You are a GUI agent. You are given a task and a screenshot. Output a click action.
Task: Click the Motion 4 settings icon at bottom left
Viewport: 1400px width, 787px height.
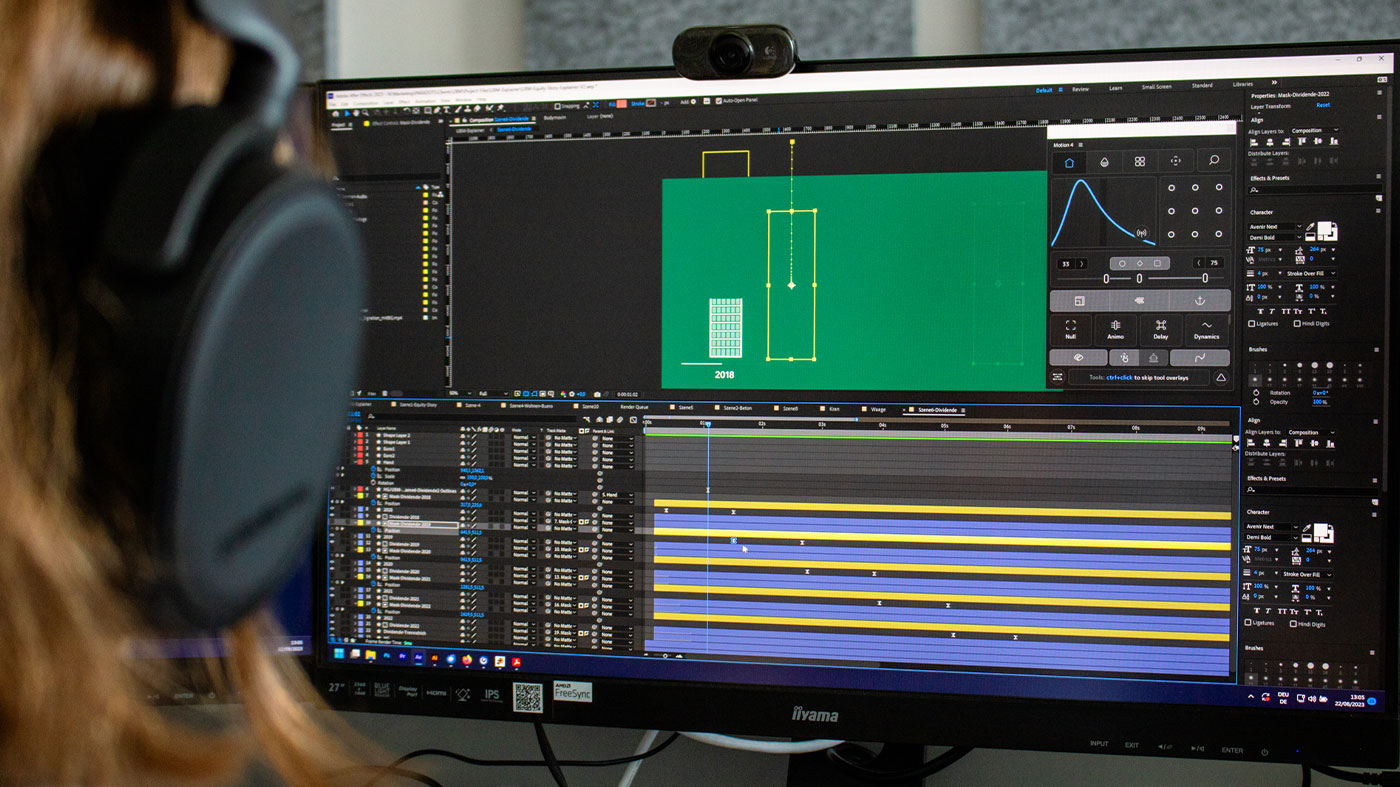(x=1058, y=377)
